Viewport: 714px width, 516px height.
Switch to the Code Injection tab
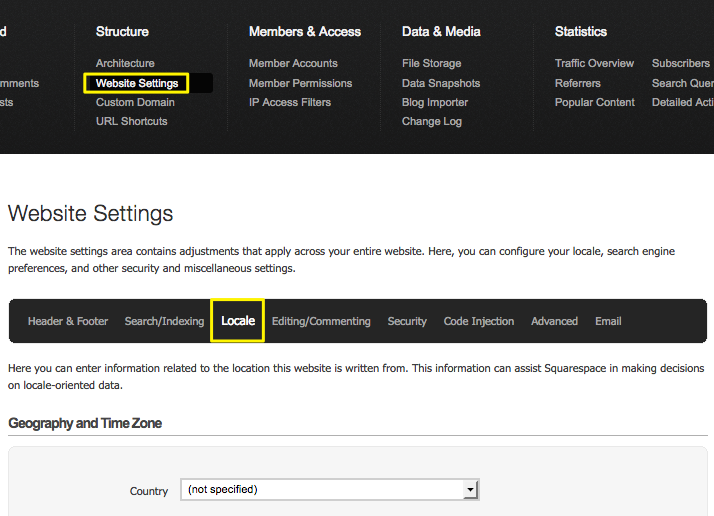(x=479, y=321)
